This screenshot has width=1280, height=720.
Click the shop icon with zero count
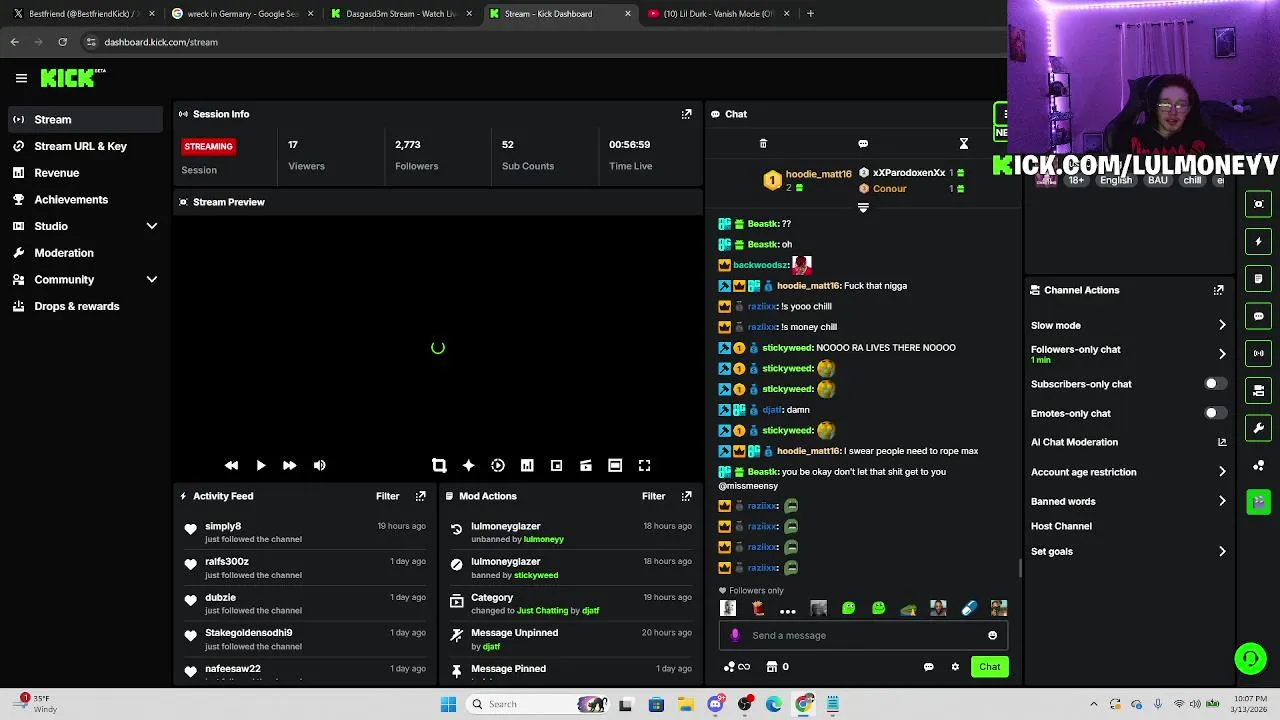point(777,667)
